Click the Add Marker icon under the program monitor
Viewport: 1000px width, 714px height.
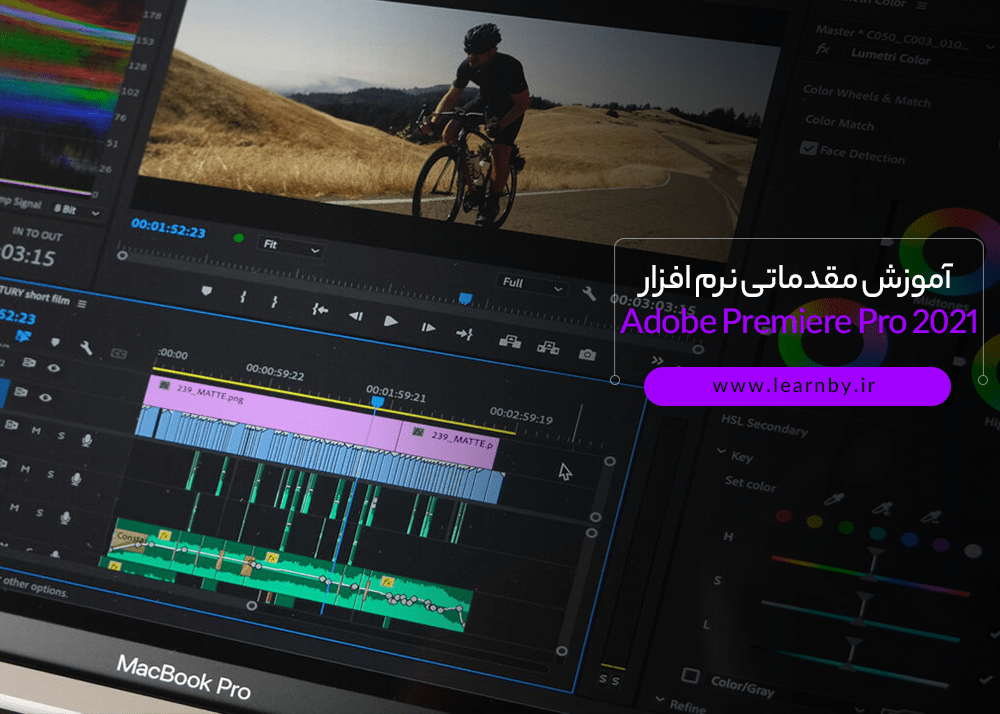point(206,291)
